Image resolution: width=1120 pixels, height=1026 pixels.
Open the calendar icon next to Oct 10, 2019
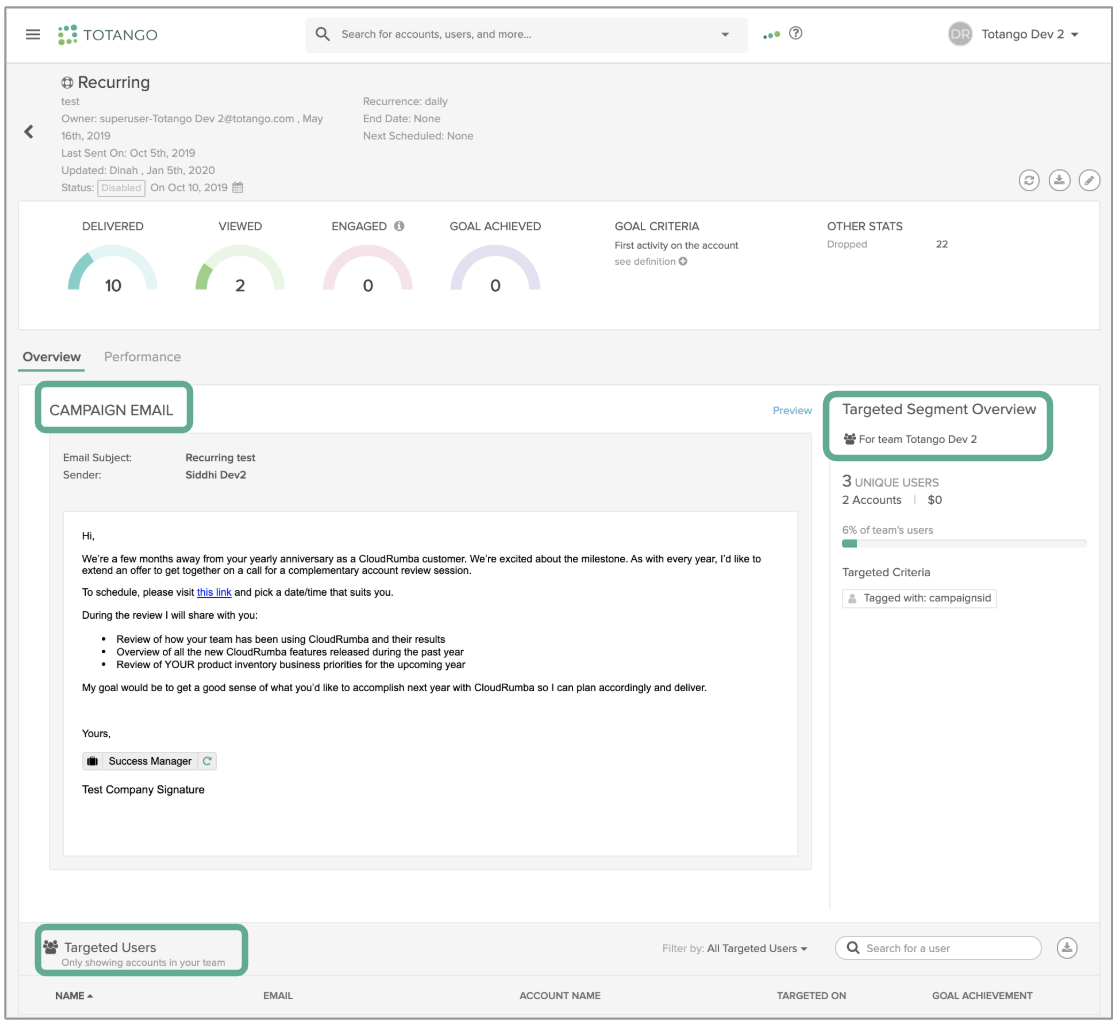238,187
